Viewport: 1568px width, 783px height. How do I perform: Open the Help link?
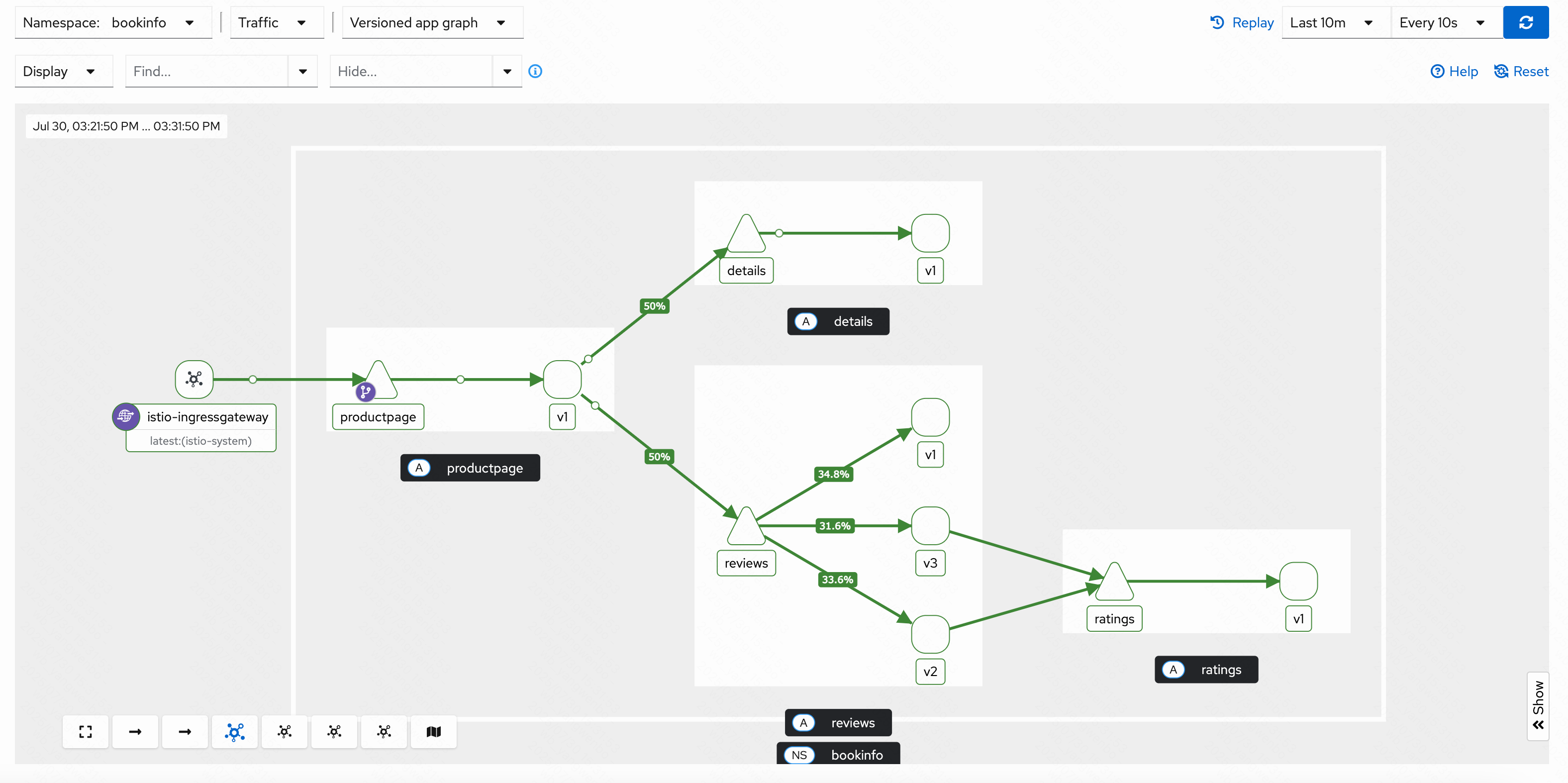click(x=1454, y=71)
